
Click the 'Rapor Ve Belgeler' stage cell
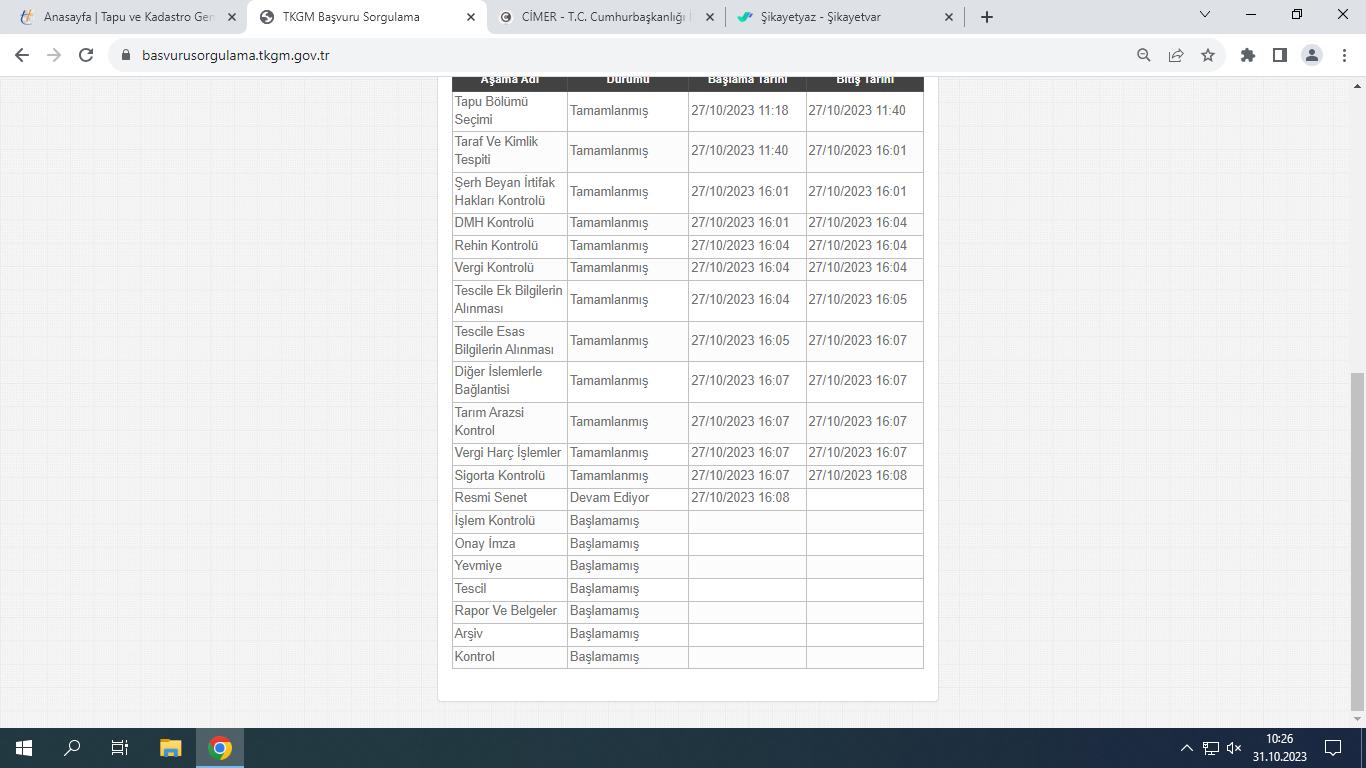pyautogui.click(x=509, y=611)
